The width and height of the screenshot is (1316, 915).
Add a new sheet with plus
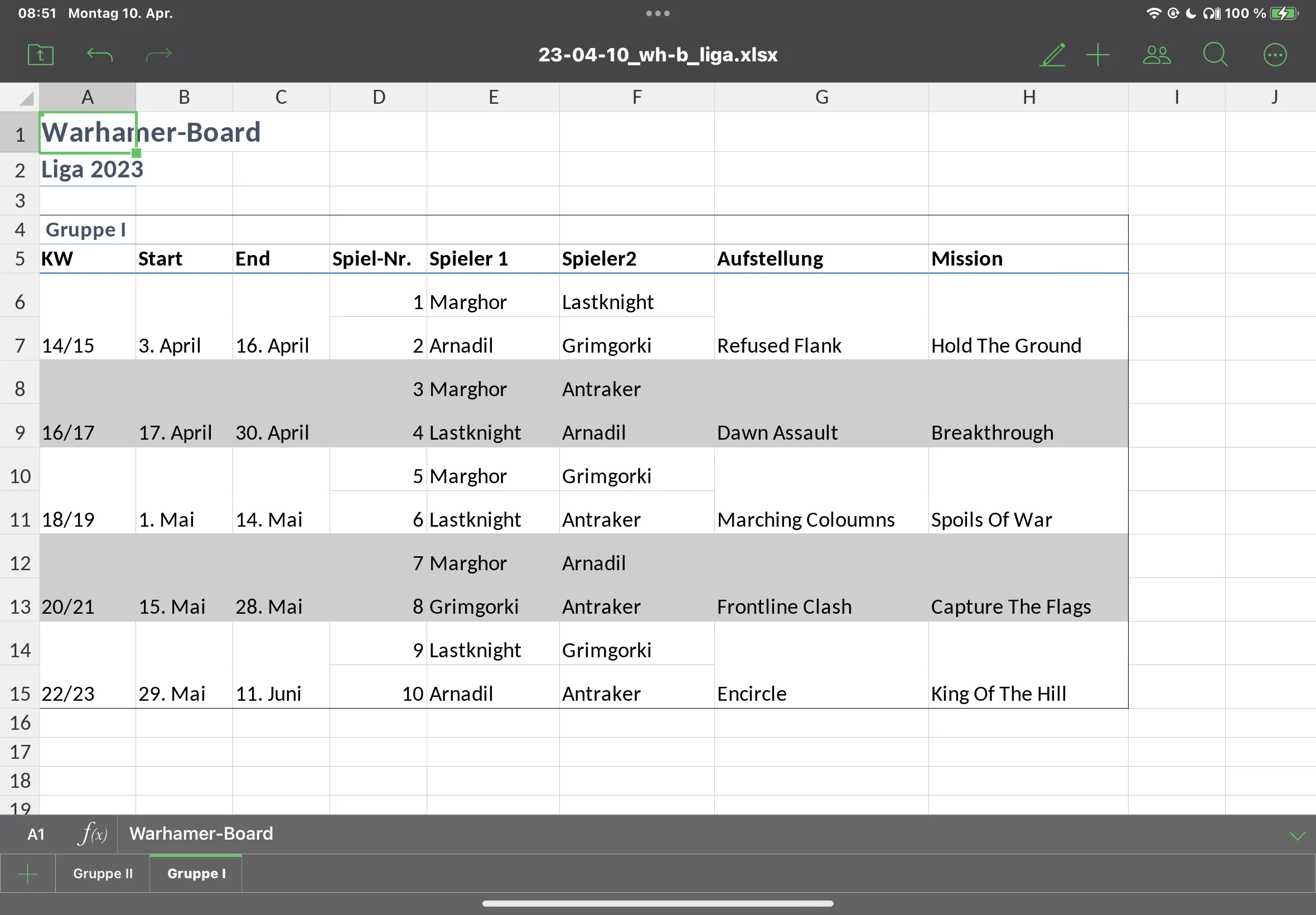[27, 874]
